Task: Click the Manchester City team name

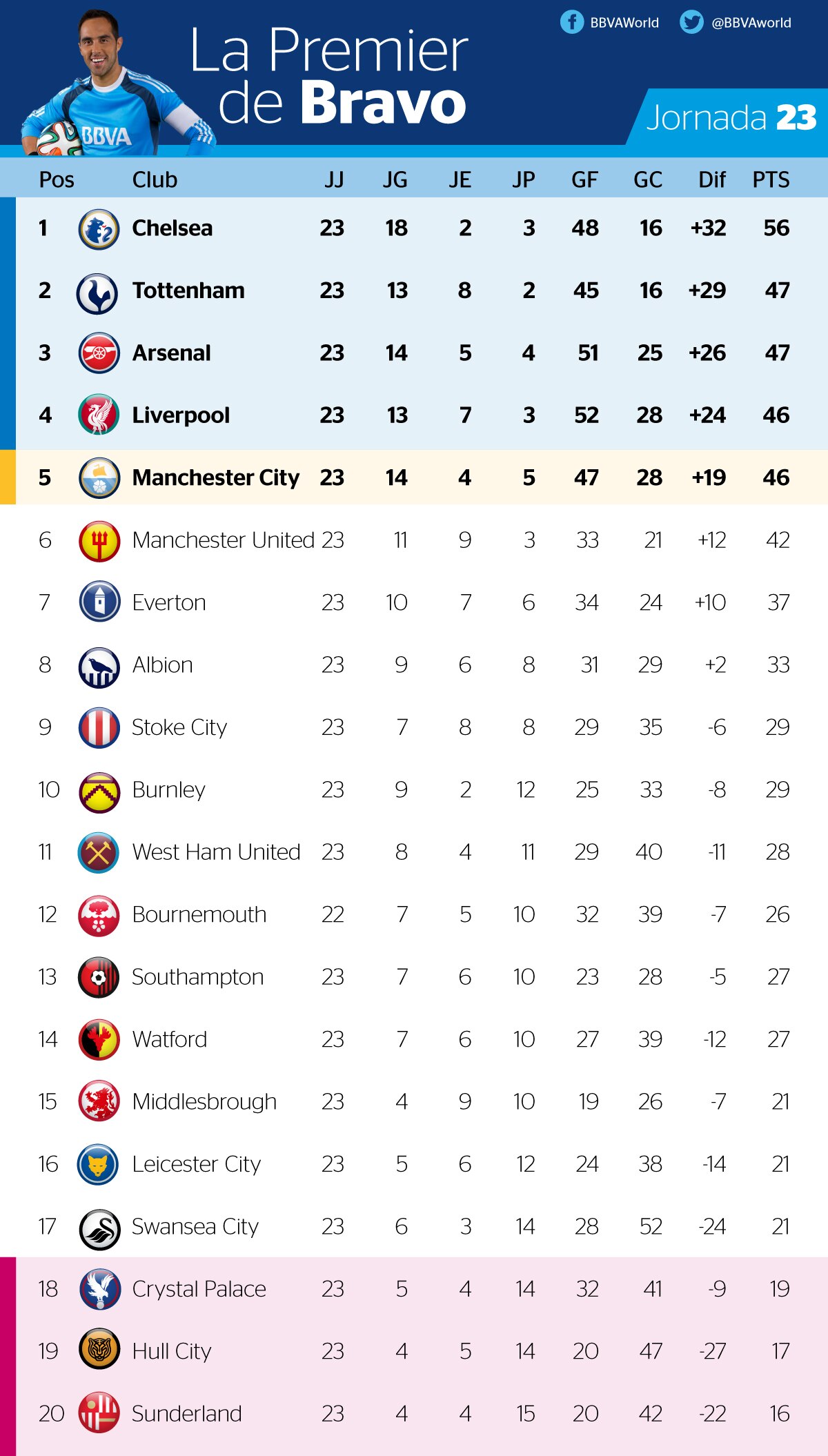Action: (216, 478)
